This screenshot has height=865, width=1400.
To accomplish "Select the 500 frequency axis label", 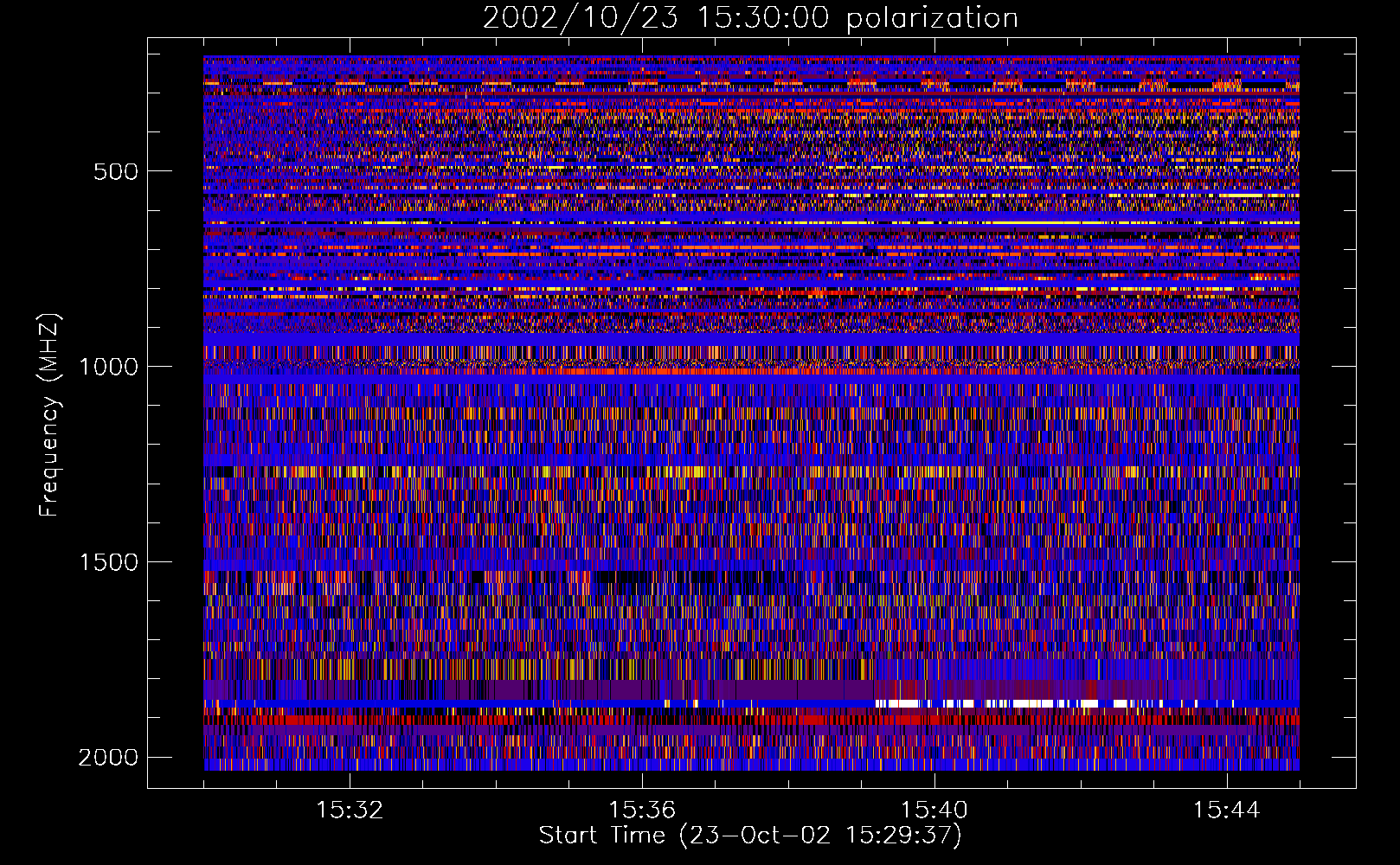I will tap(115, 171).
